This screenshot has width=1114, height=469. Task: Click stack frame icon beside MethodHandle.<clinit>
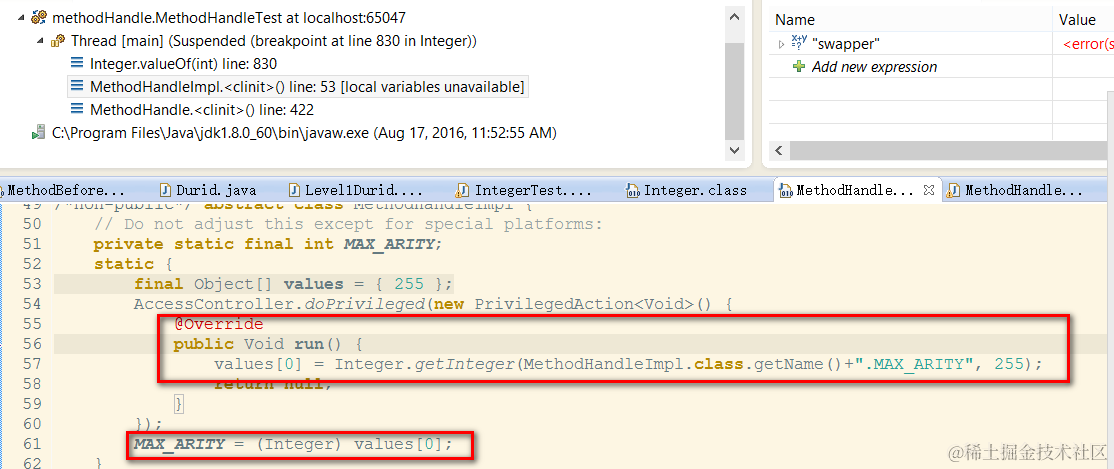[77, 109]
